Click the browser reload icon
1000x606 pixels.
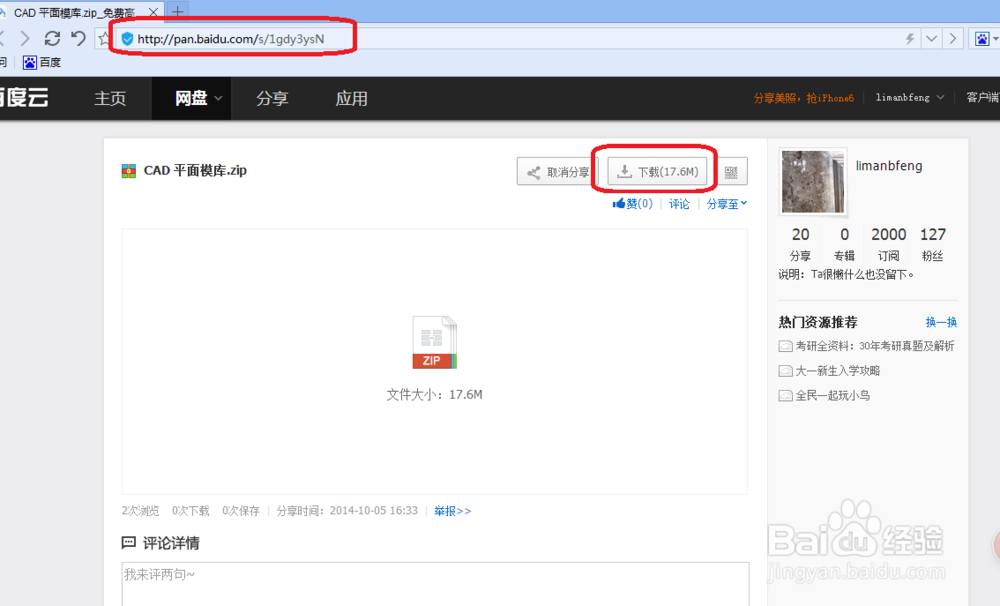pos(52,39)
